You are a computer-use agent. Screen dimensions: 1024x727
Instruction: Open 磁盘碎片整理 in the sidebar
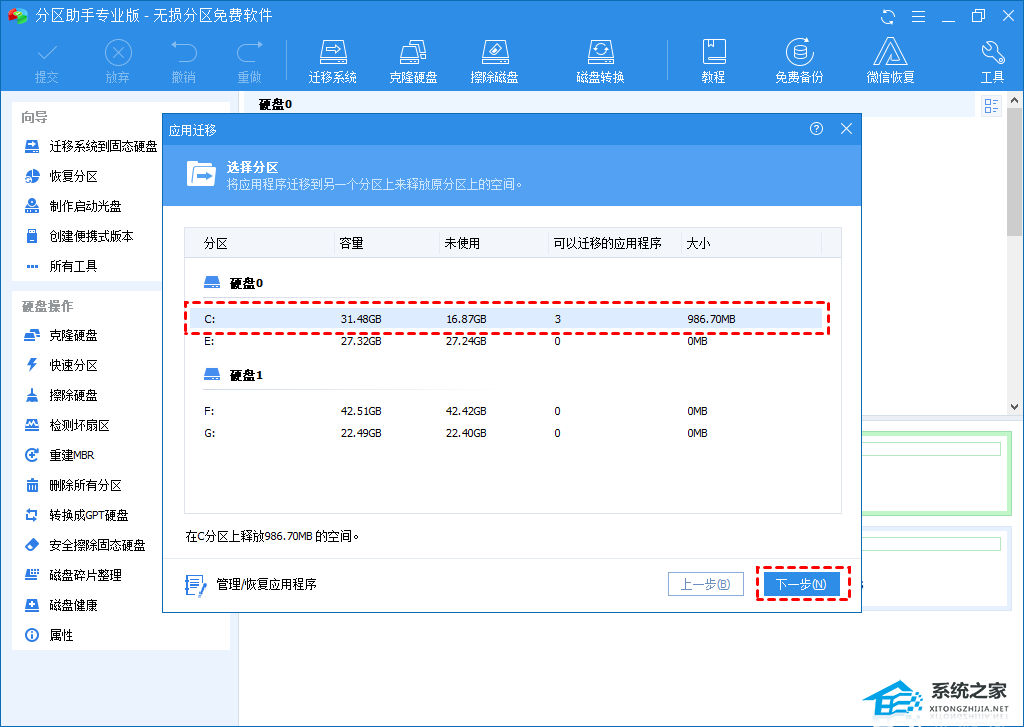[x=72, y=575]
